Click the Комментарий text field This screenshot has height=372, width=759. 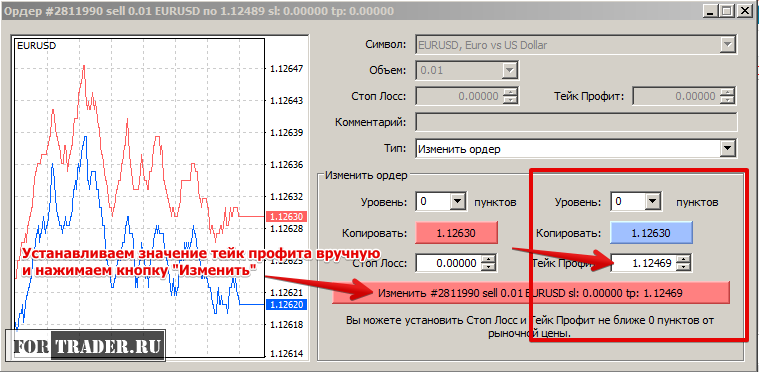576,122
